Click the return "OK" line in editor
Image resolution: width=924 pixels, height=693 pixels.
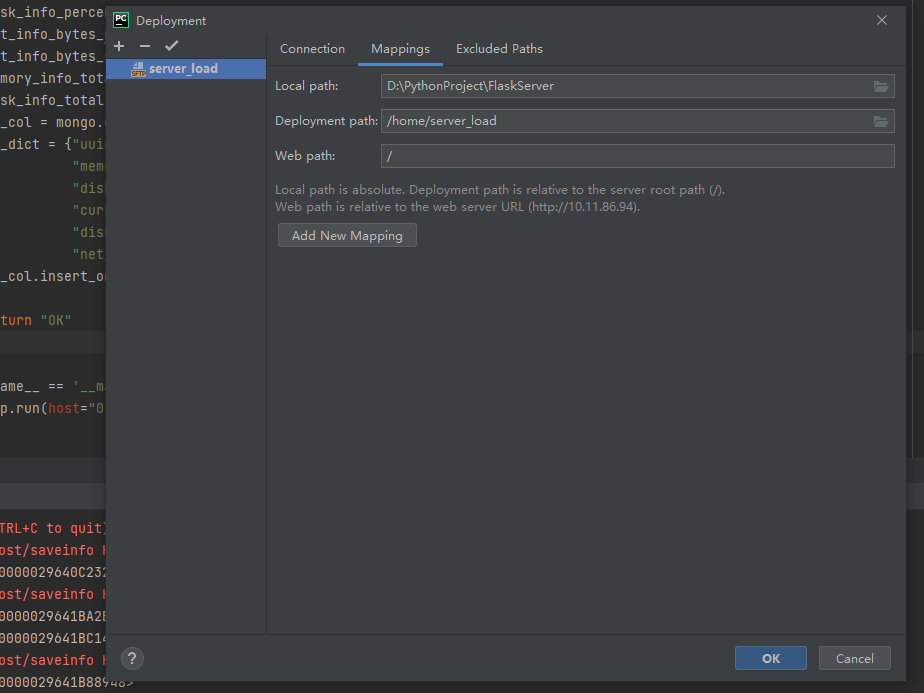click(36, 321)
